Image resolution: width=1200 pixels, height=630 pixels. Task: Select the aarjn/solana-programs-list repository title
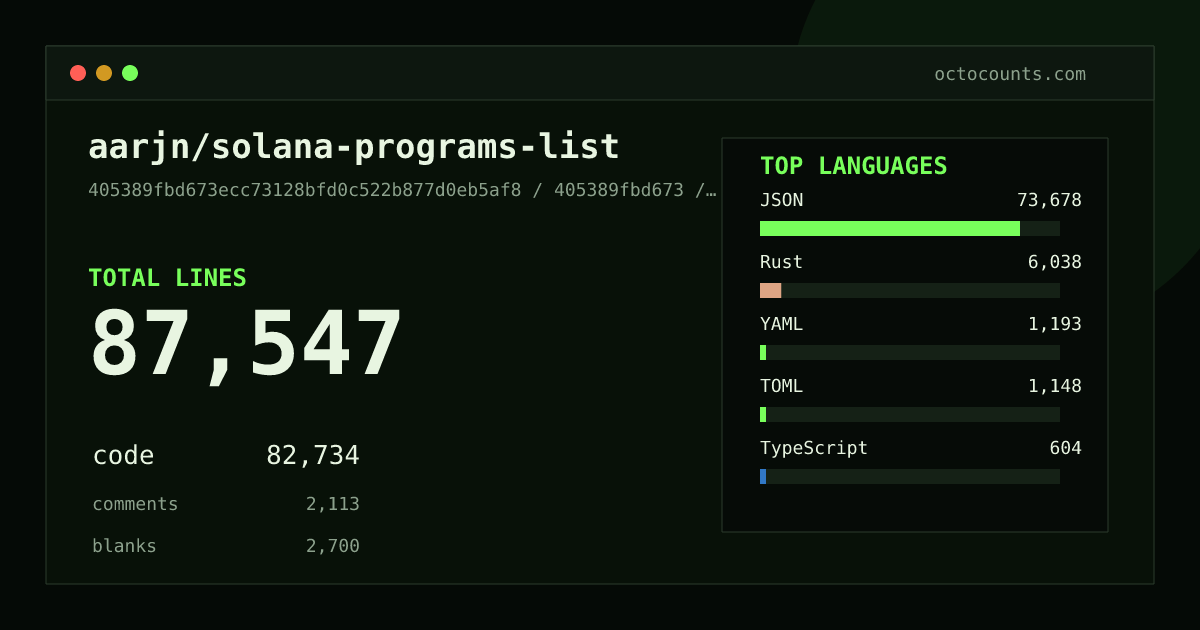(x=354, y=147)
